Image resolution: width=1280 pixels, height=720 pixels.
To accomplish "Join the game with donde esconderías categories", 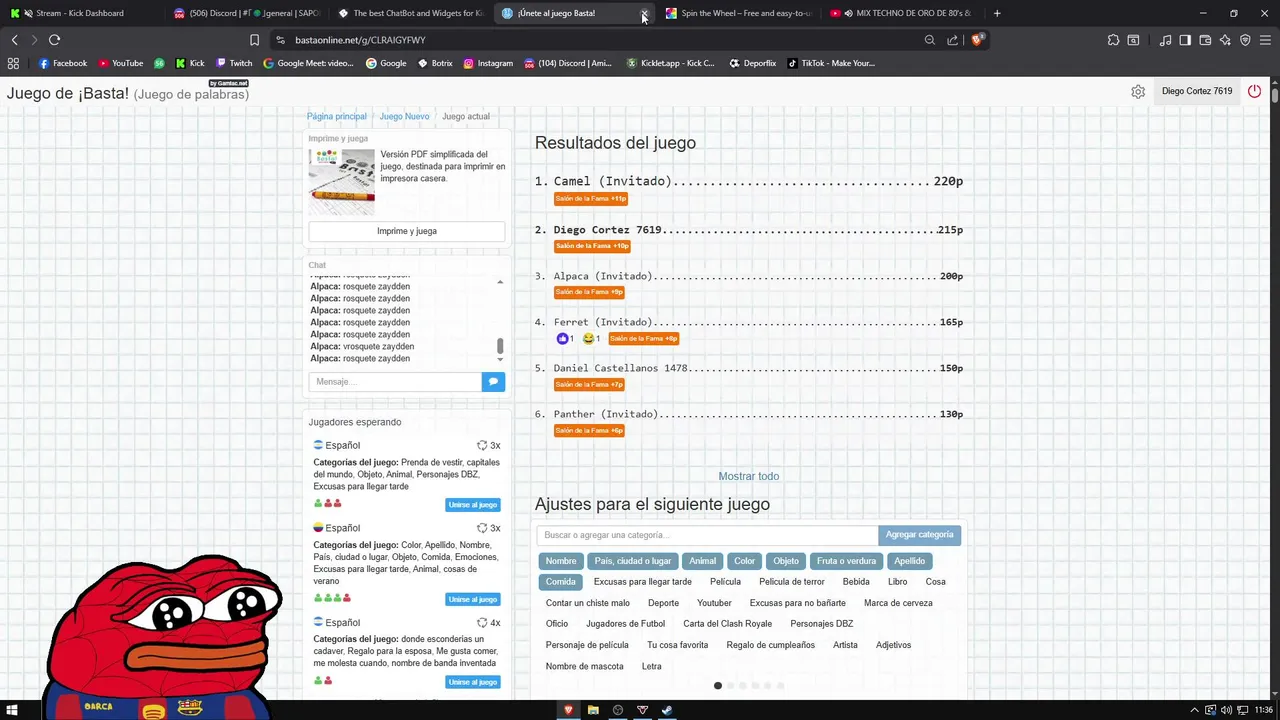I will click(473, 682).
